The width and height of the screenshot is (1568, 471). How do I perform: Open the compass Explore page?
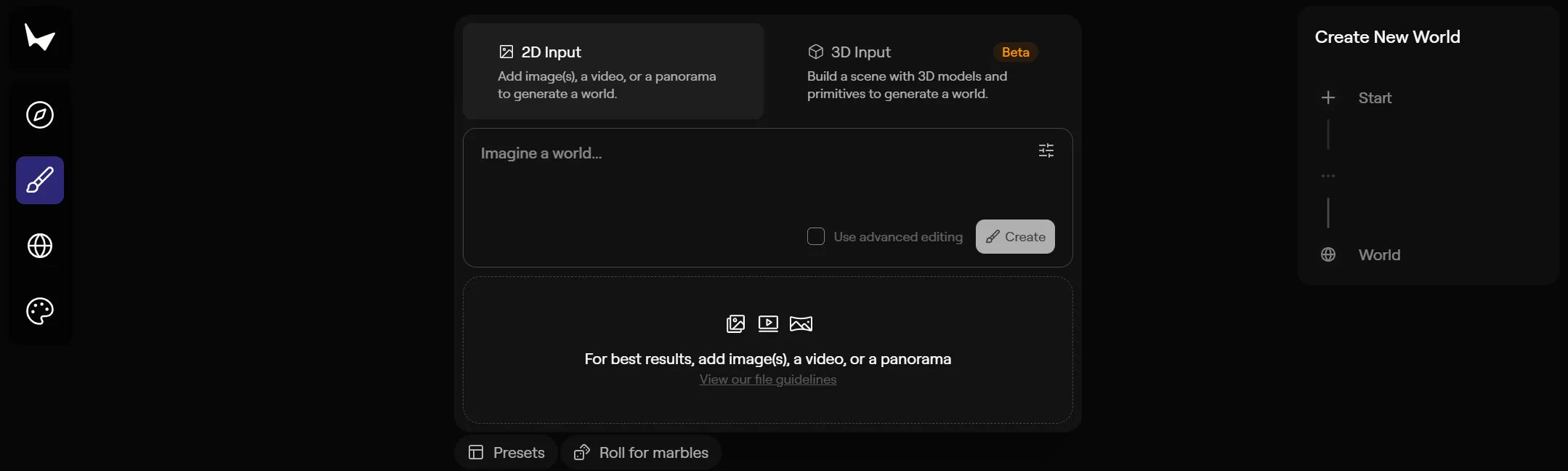coord(40,115)
